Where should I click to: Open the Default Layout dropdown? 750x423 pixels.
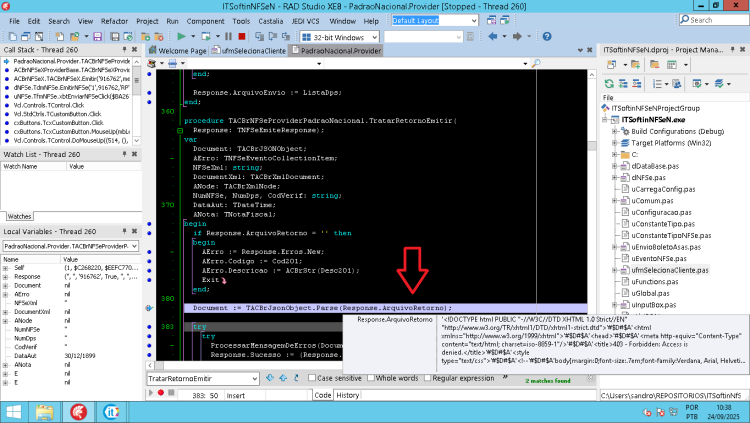click(474, 21)
